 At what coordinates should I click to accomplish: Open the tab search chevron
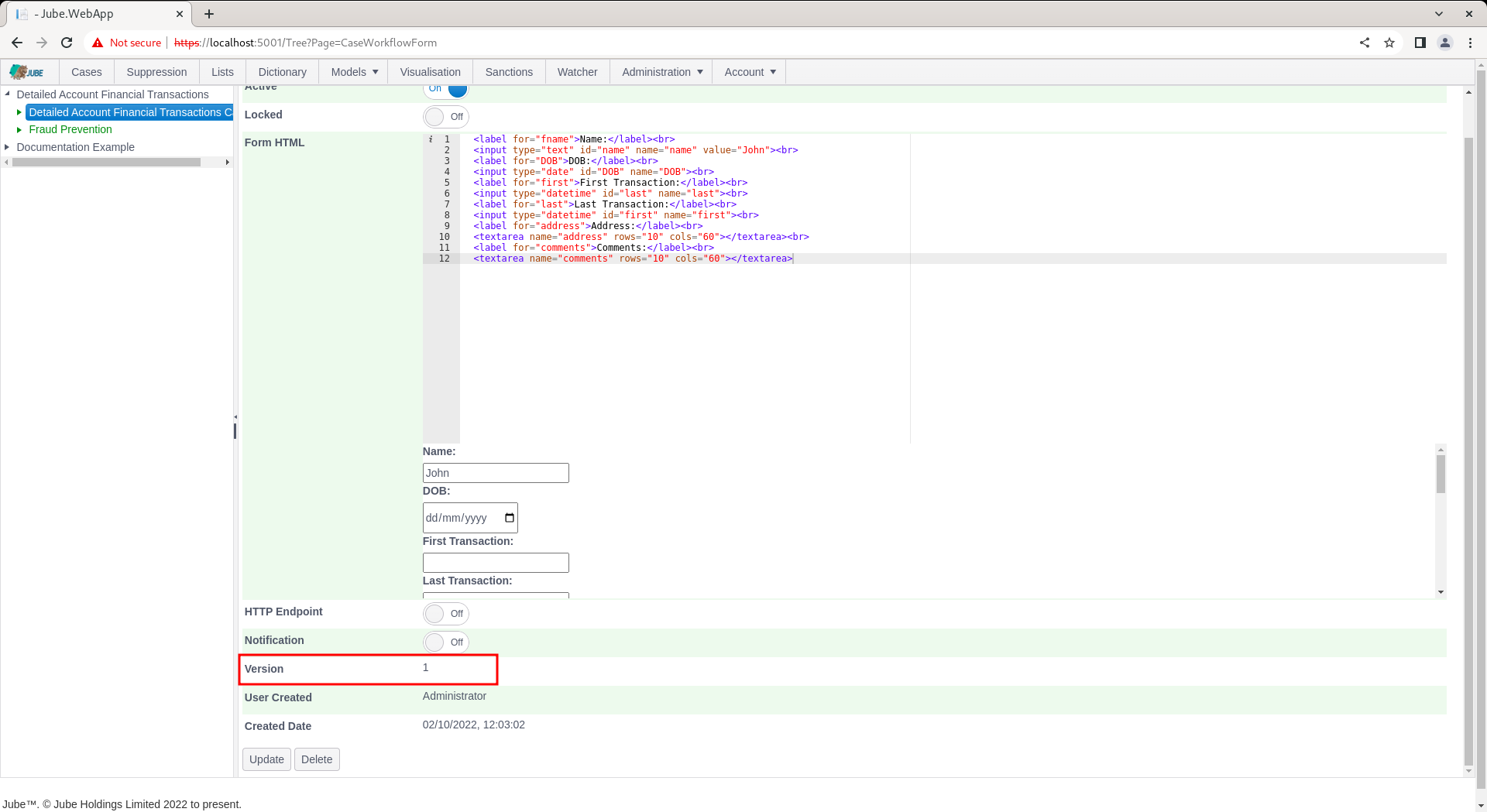pos(1439,14)
